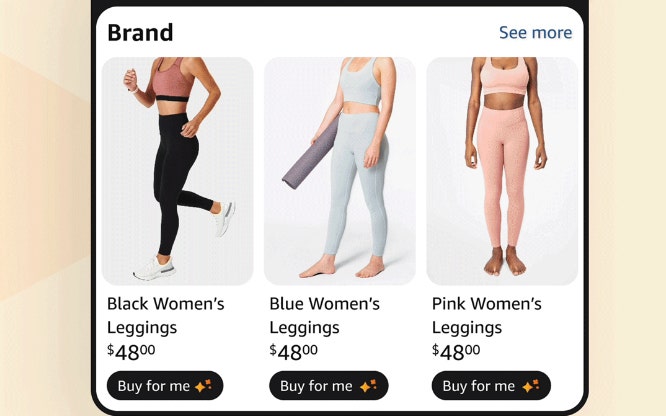666x416 pixels.
Task: Click the white sneaker on the ground
Action: point(155,270)
